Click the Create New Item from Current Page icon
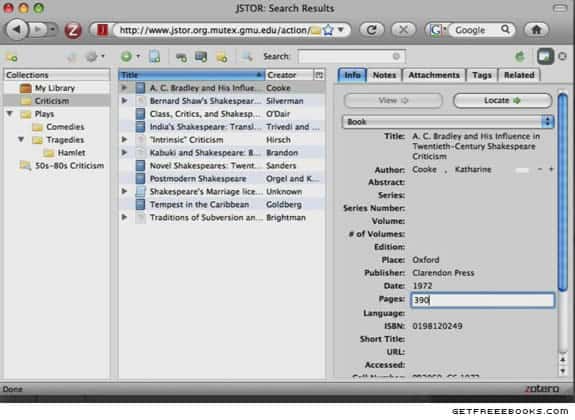Screen dimensions: 575x420 tap(154, 56)
